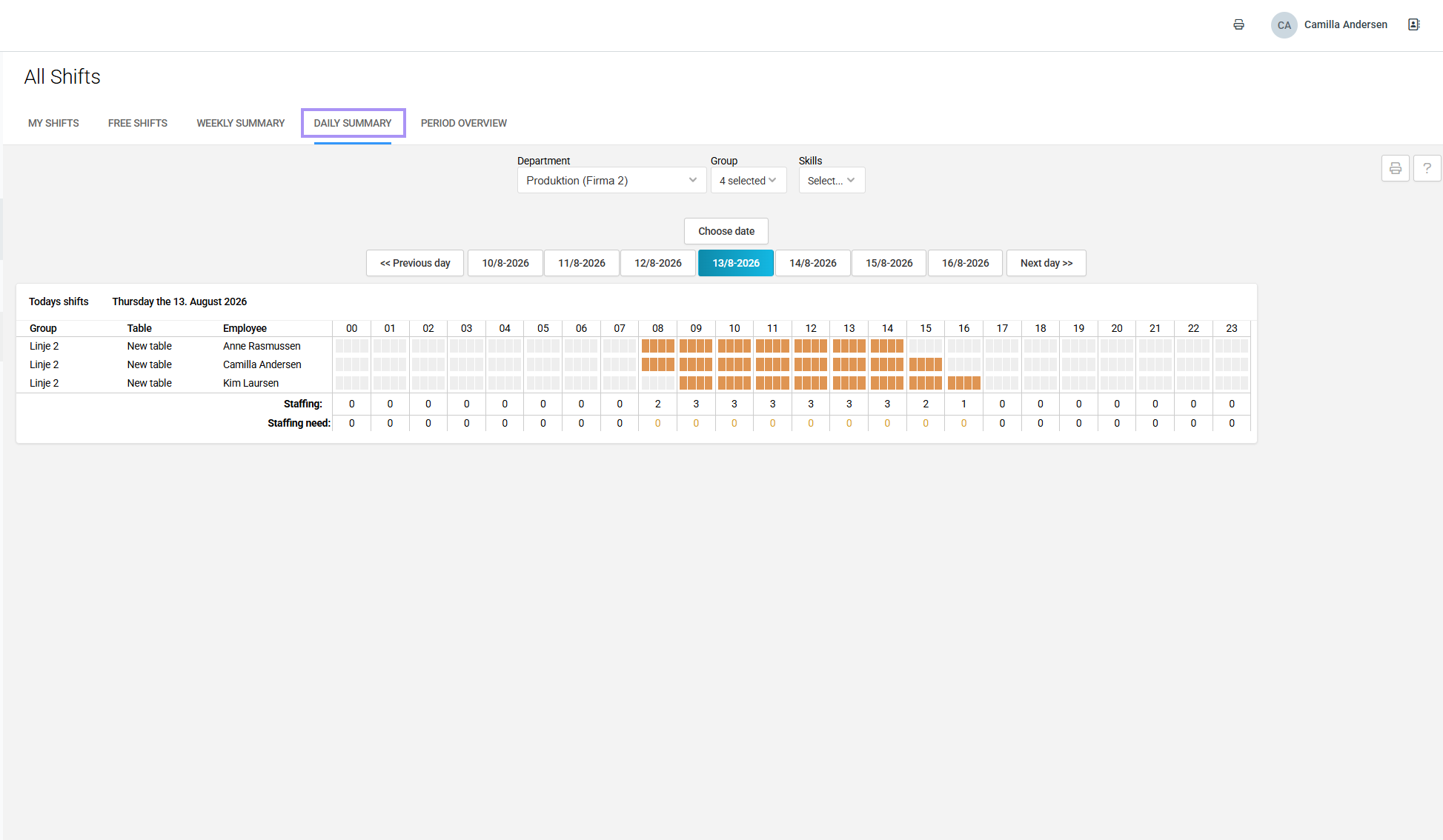Select date 12/8-2026

[658, 263]
